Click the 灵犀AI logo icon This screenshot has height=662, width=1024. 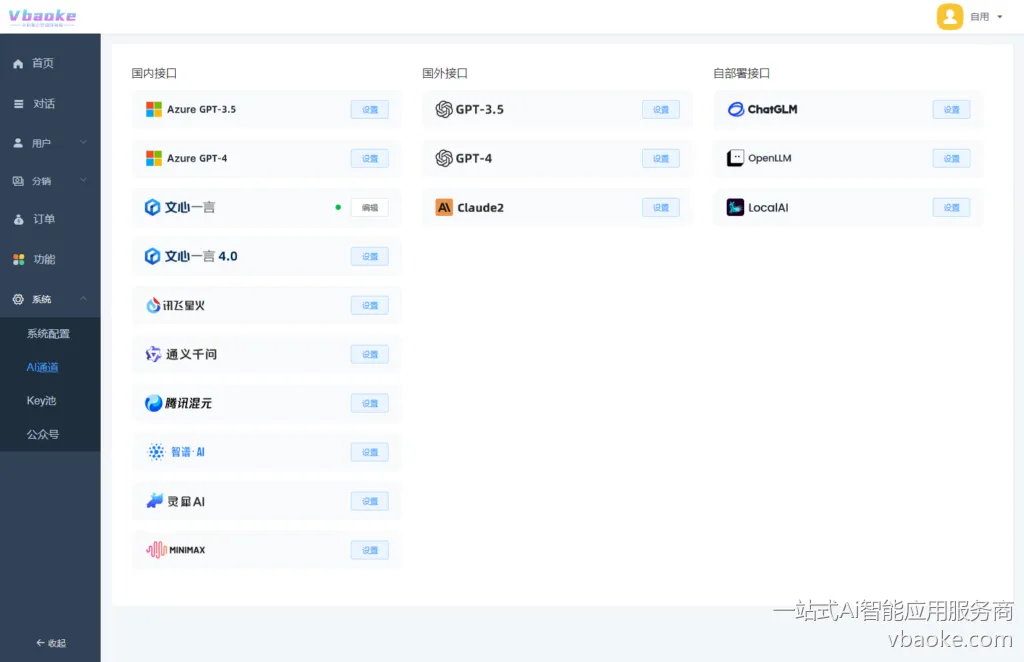(x=155, y=501)
